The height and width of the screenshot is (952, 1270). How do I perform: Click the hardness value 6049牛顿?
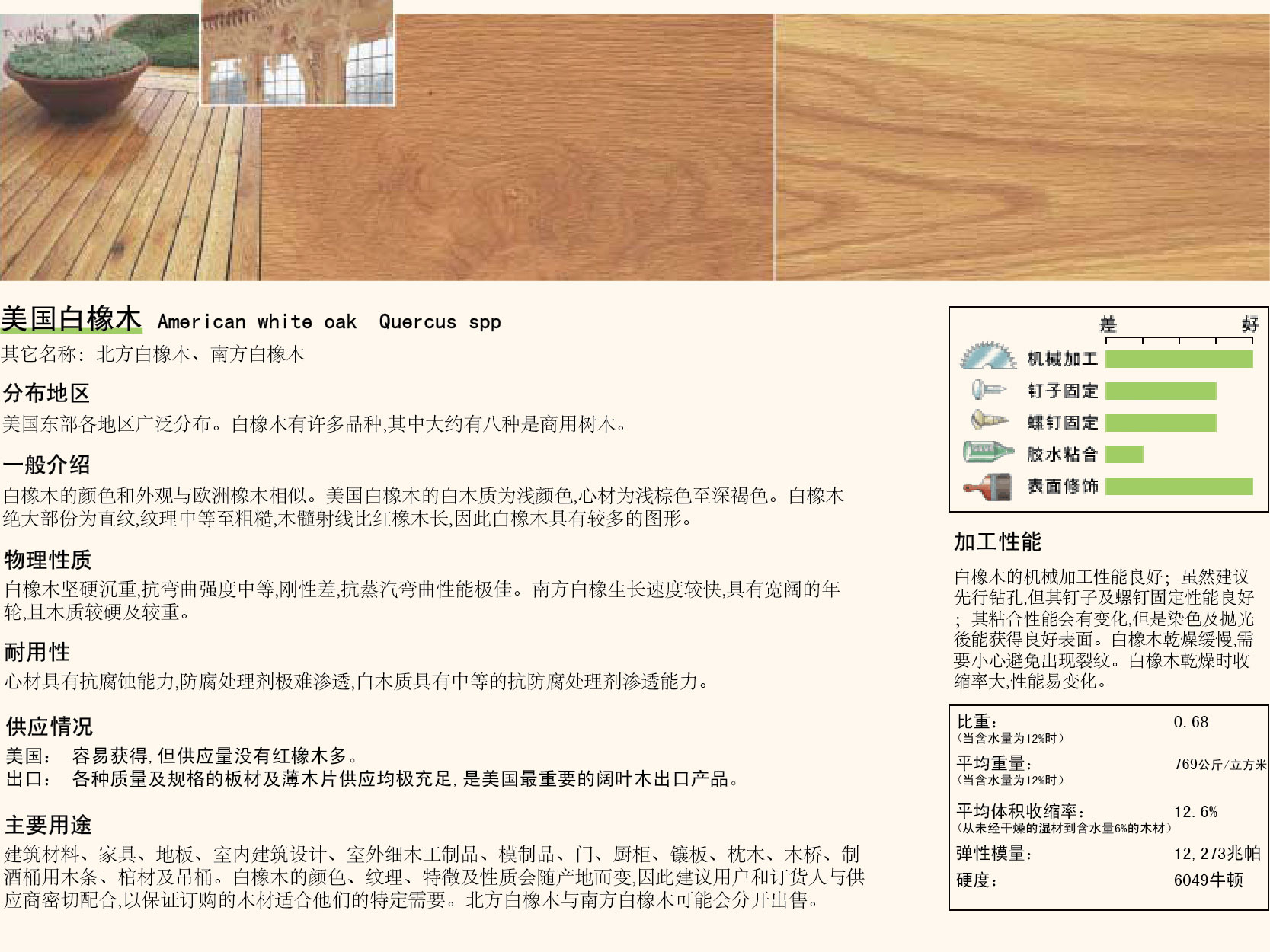[1208, 880]
